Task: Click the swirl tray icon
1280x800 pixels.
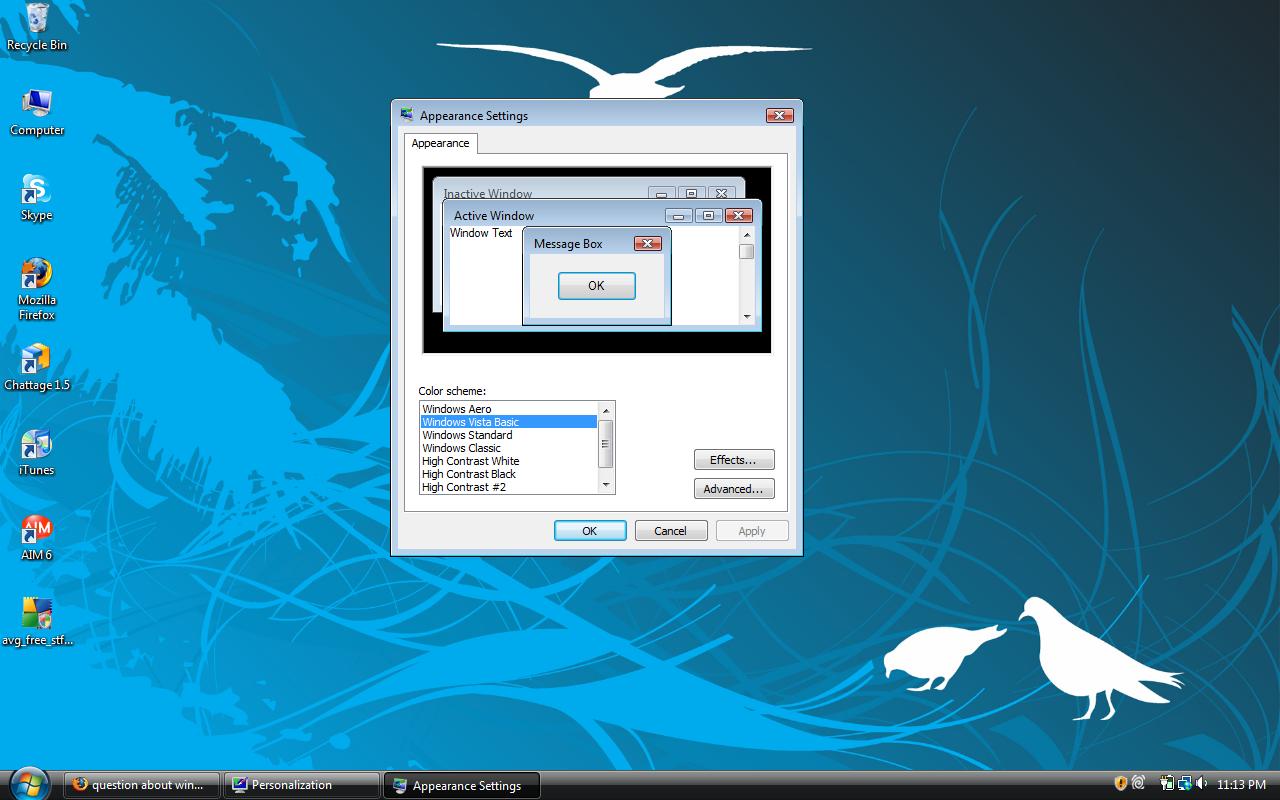Action: click(1139, 784)
